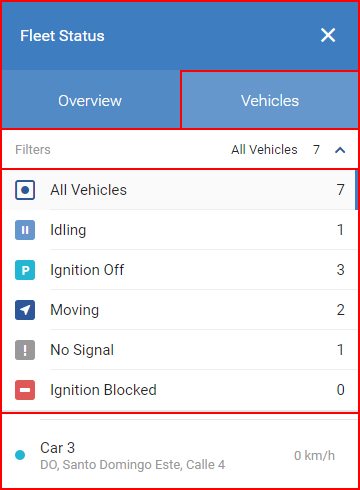Switch to the Overview tab
360x490 pixels.
coord(90,100)
